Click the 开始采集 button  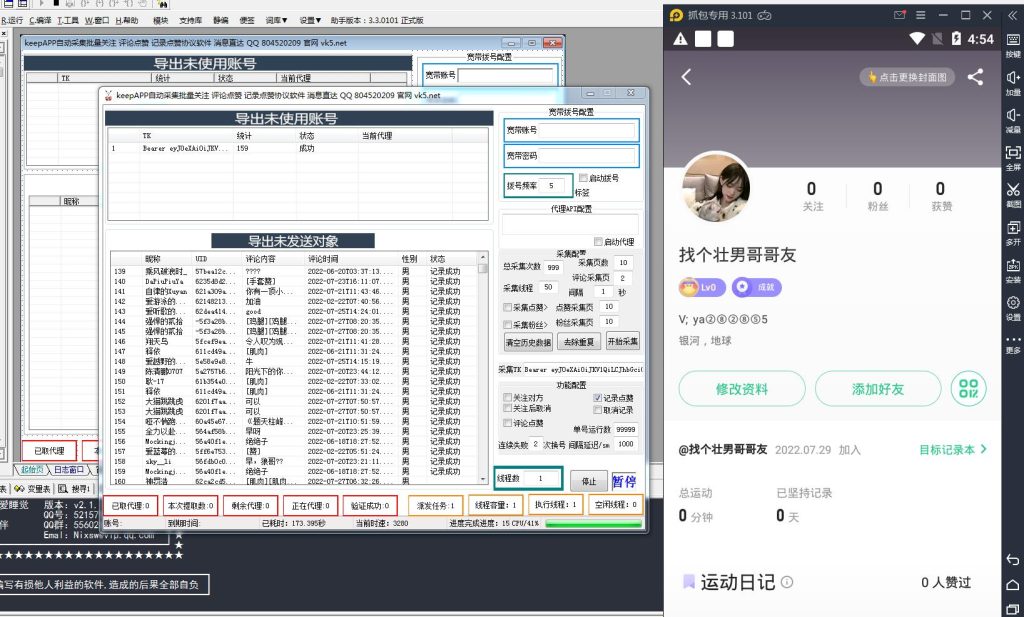(x=623, y=341)
